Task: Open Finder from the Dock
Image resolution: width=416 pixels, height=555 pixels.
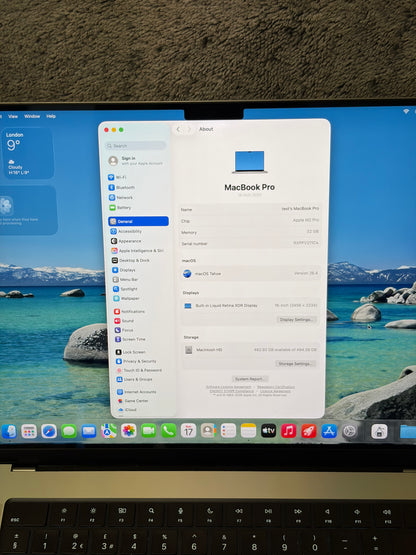Action: [x=9, y=431]
